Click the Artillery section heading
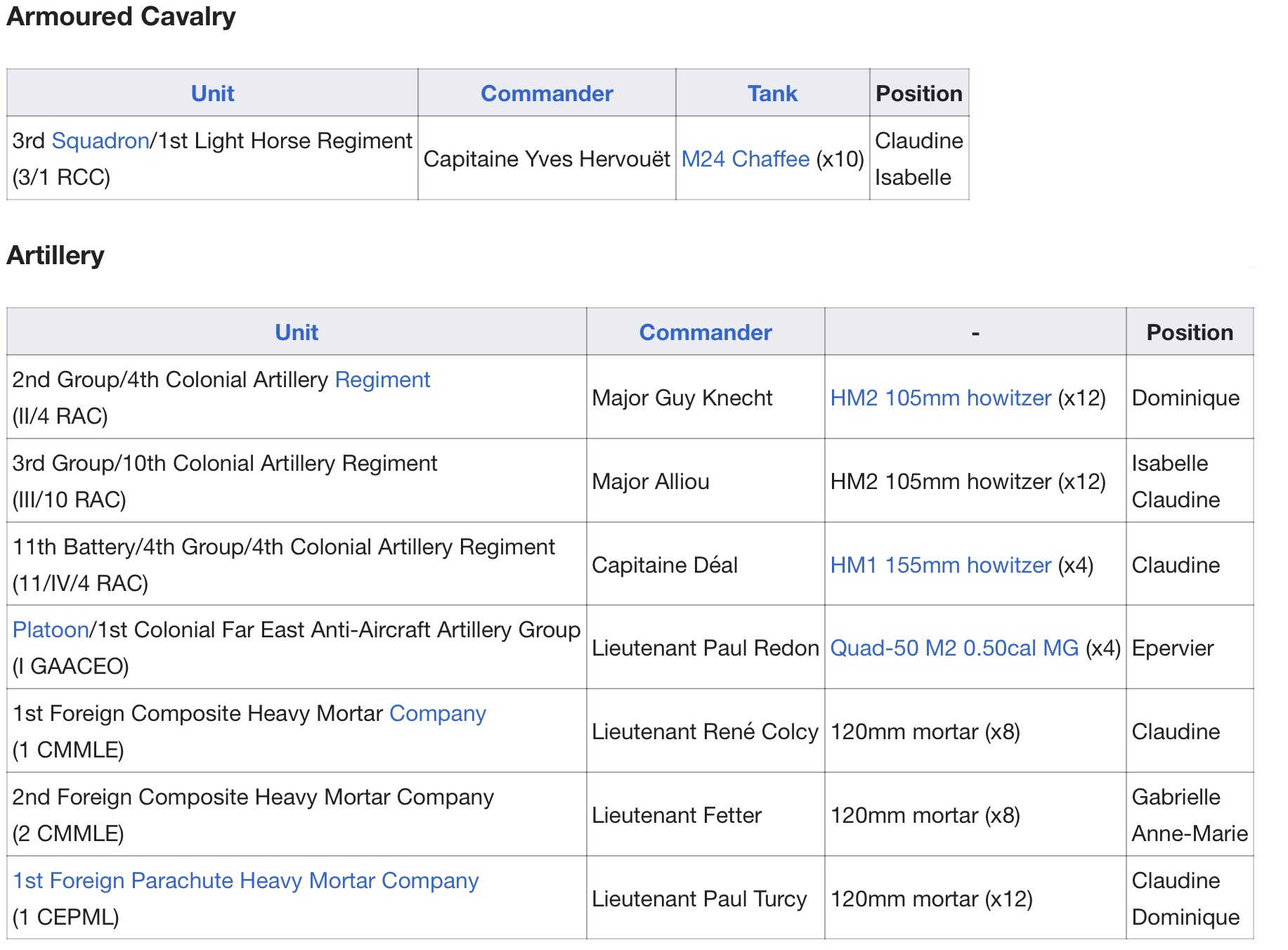Image resolution: width=1288 pixels, height=950 pixels. click(x=56, y=255)
